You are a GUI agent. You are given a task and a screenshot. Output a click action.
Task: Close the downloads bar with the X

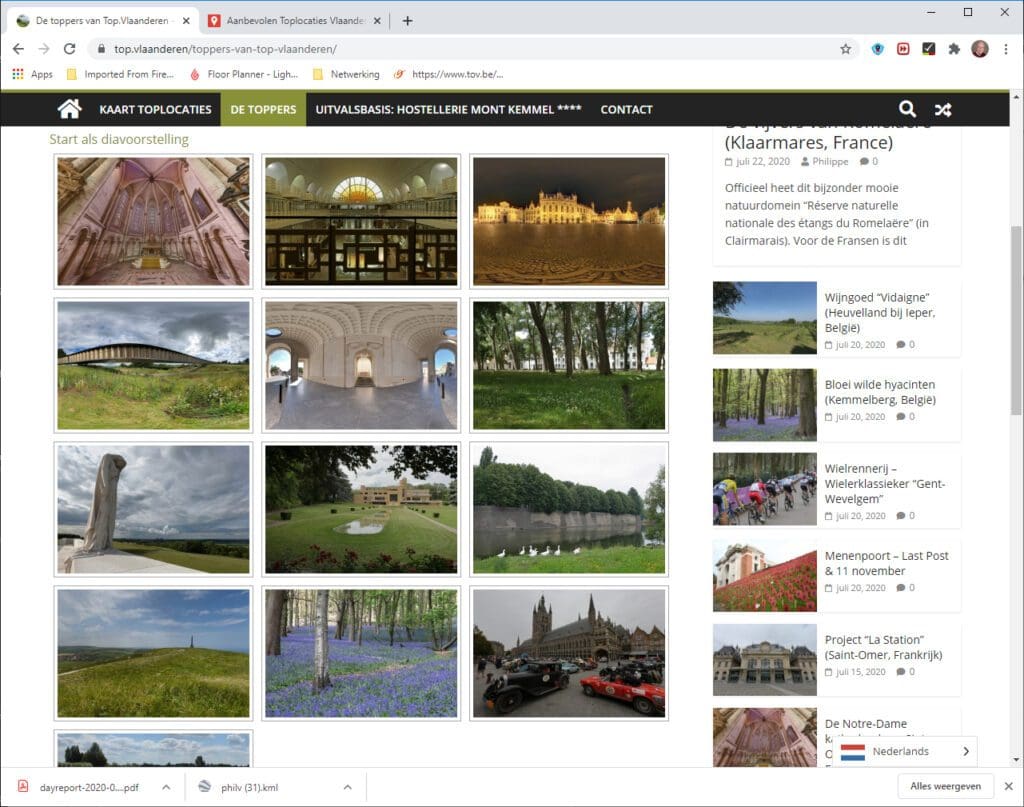point(1008,786)
